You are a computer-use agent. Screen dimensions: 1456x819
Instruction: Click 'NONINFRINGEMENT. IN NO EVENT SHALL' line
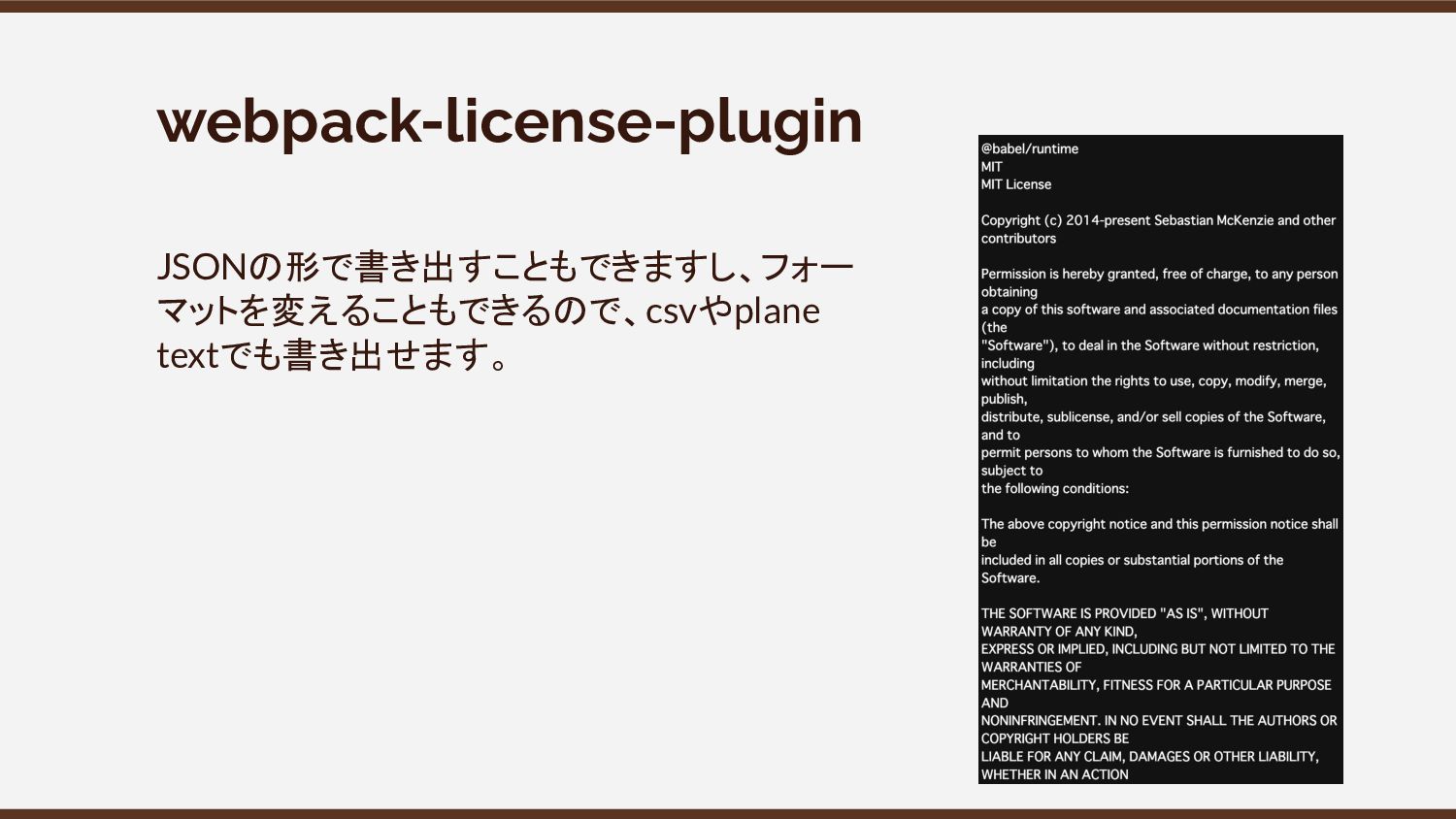pos(1159,721)
